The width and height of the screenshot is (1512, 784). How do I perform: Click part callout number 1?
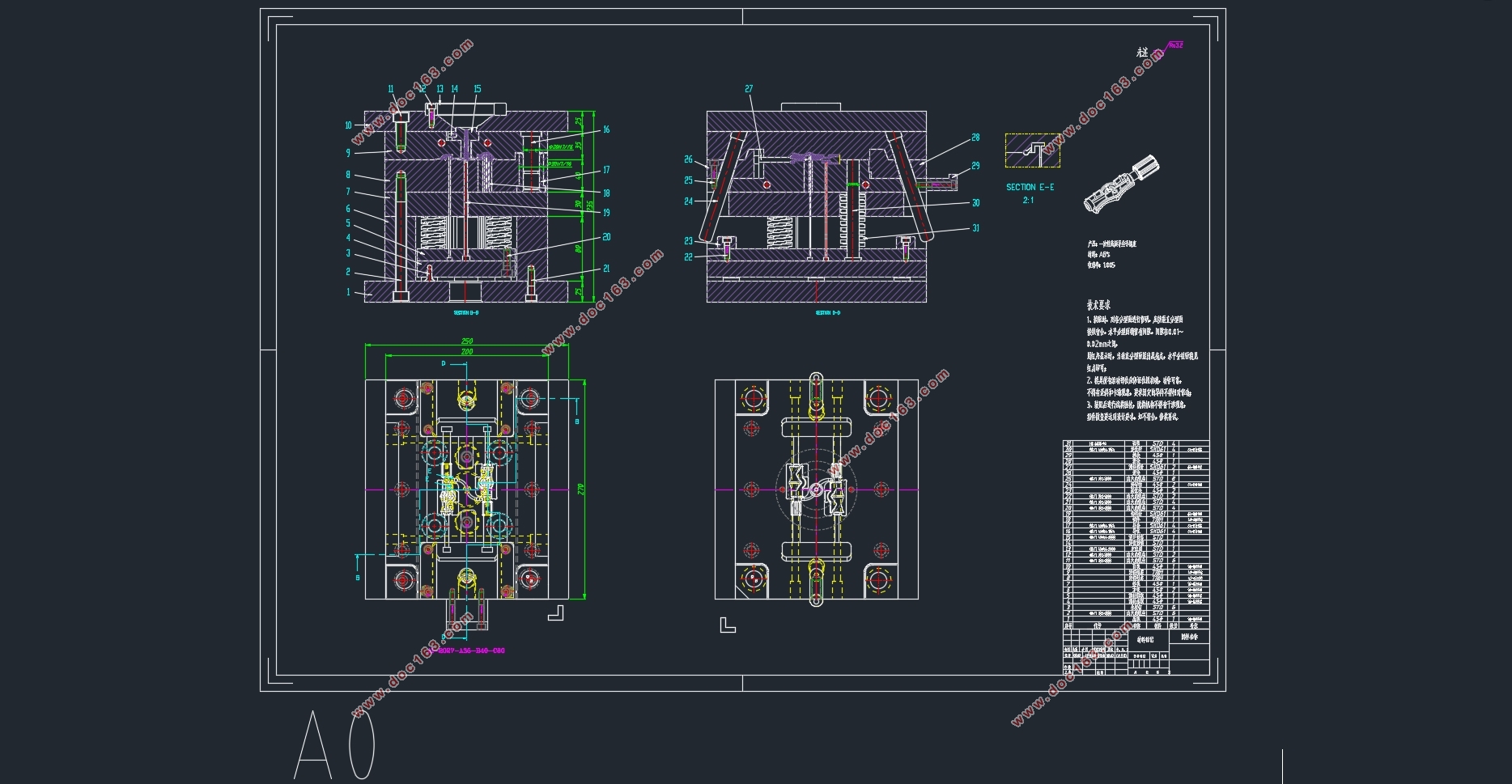pyautogui.click(x=349, y=292)
